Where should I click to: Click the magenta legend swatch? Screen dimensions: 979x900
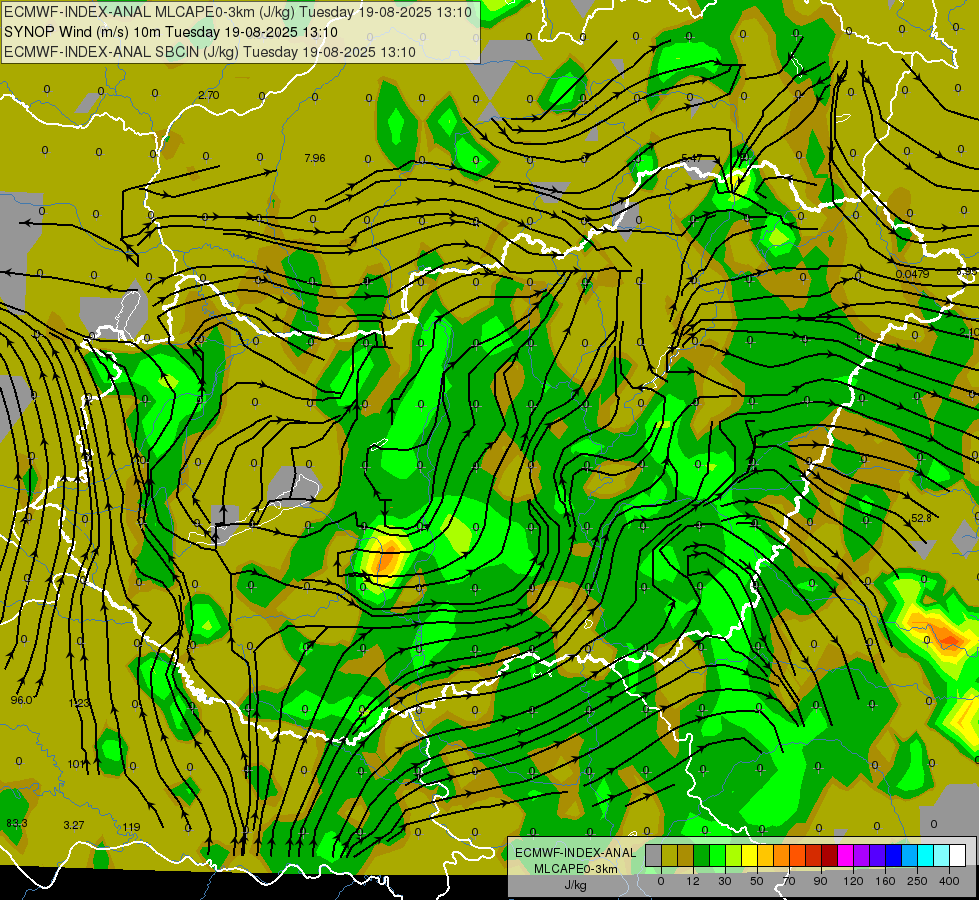coord(846,856)
